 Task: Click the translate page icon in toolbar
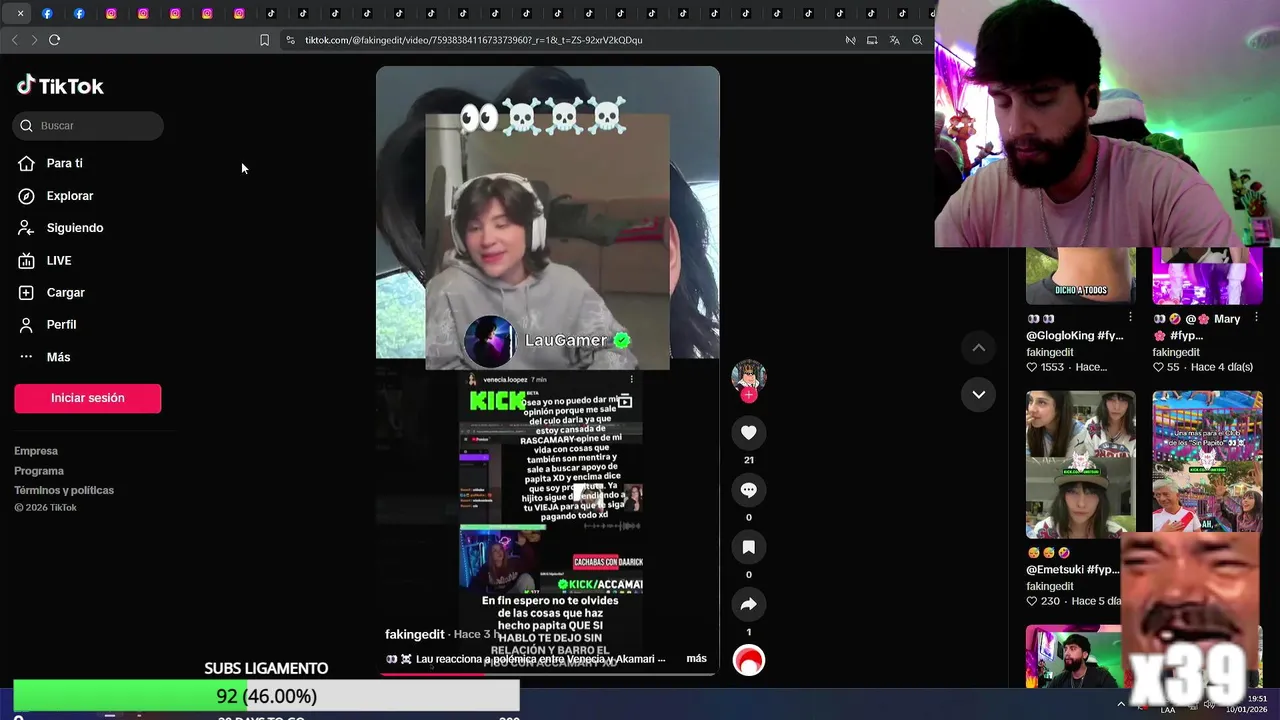pyautogui.click(x=894, y=40)
